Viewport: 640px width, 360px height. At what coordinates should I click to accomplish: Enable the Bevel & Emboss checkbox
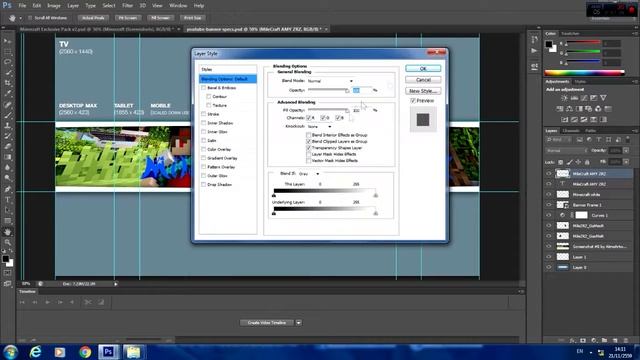point(203,88)
